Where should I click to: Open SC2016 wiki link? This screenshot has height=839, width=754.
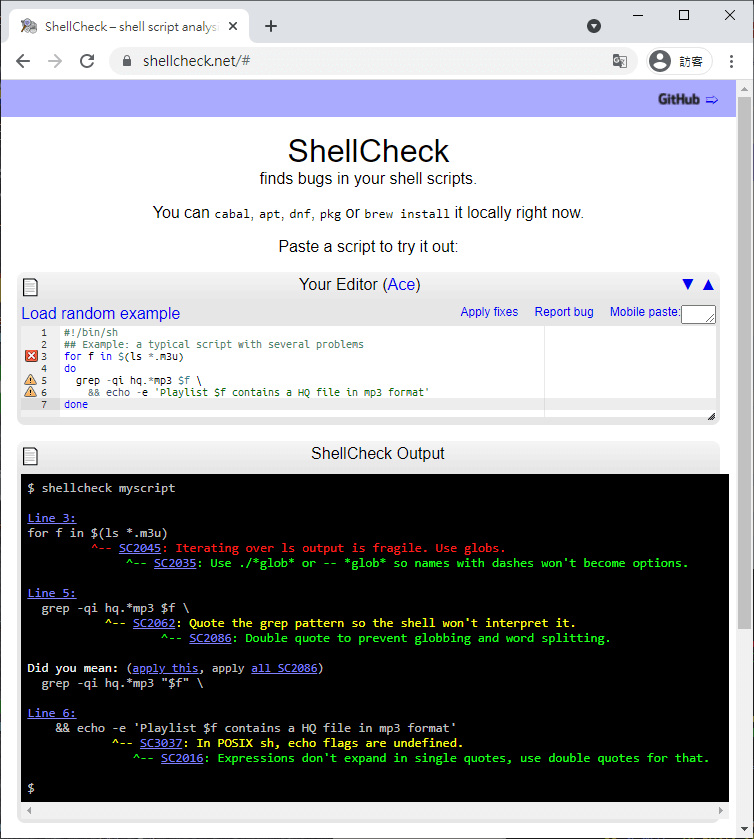pyautogui.click(x=182, y=758)
